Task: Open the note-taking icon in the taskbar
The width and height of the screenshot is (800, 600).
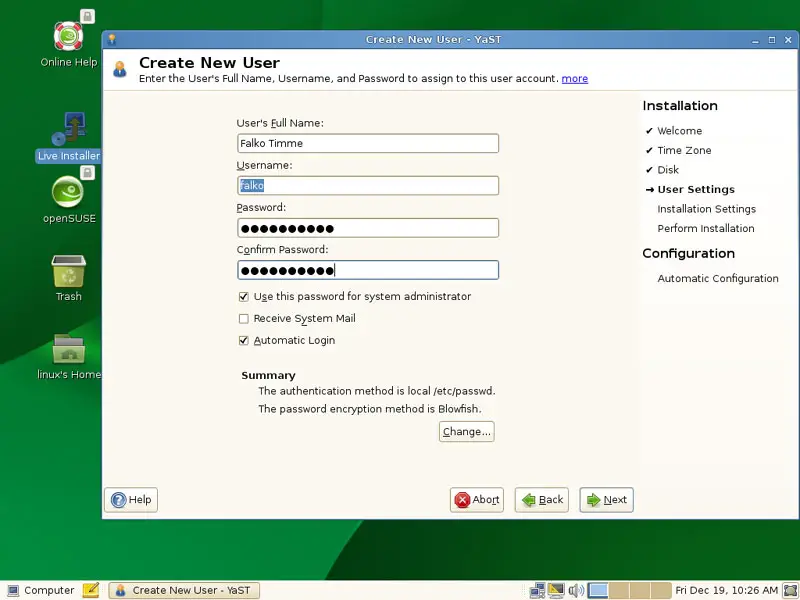Action: pyautogui.click(x=91, y=590)
